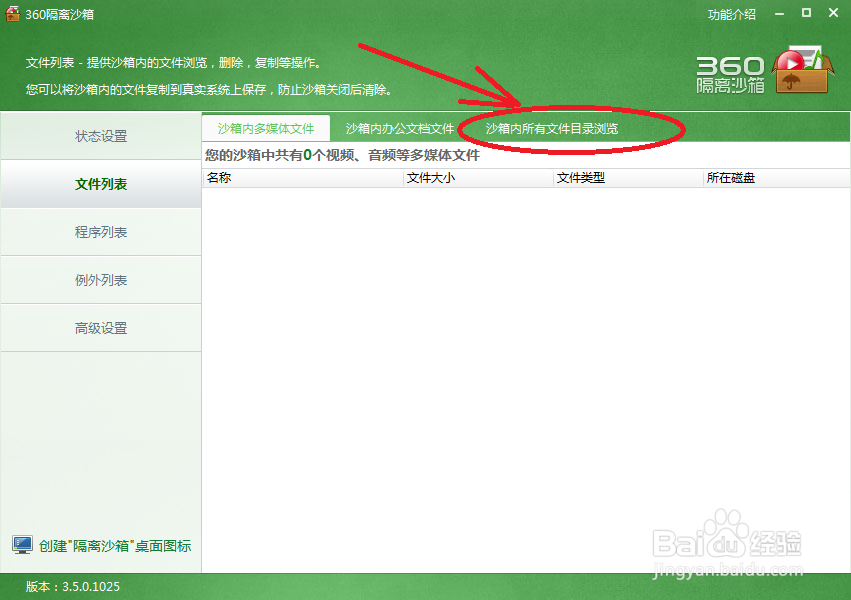Minimize the 360隔离沙箱 window
This screenshot has height=600, width=851.
click(x=779, y=14)
